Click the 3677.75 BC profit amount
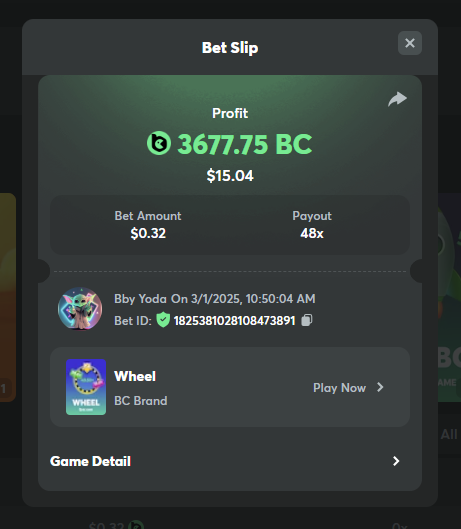This screenshot has width=461, height=529. pyautogui.click(x=245, y=144)
